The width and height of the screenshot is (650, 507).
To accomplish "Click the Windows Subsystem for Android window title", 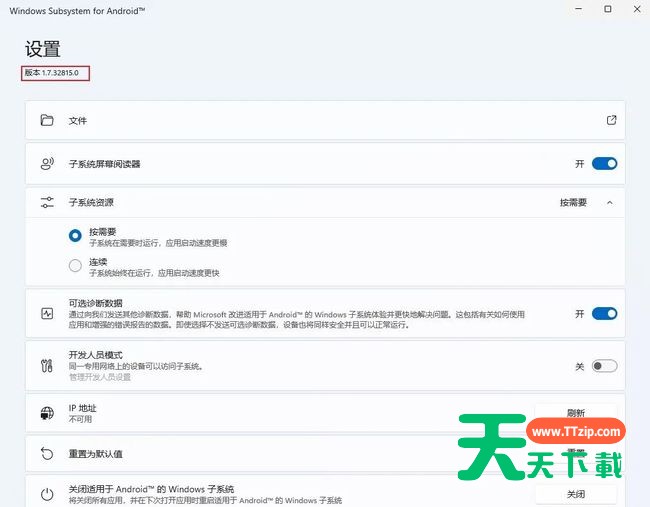I will click(x=77, y=11).
